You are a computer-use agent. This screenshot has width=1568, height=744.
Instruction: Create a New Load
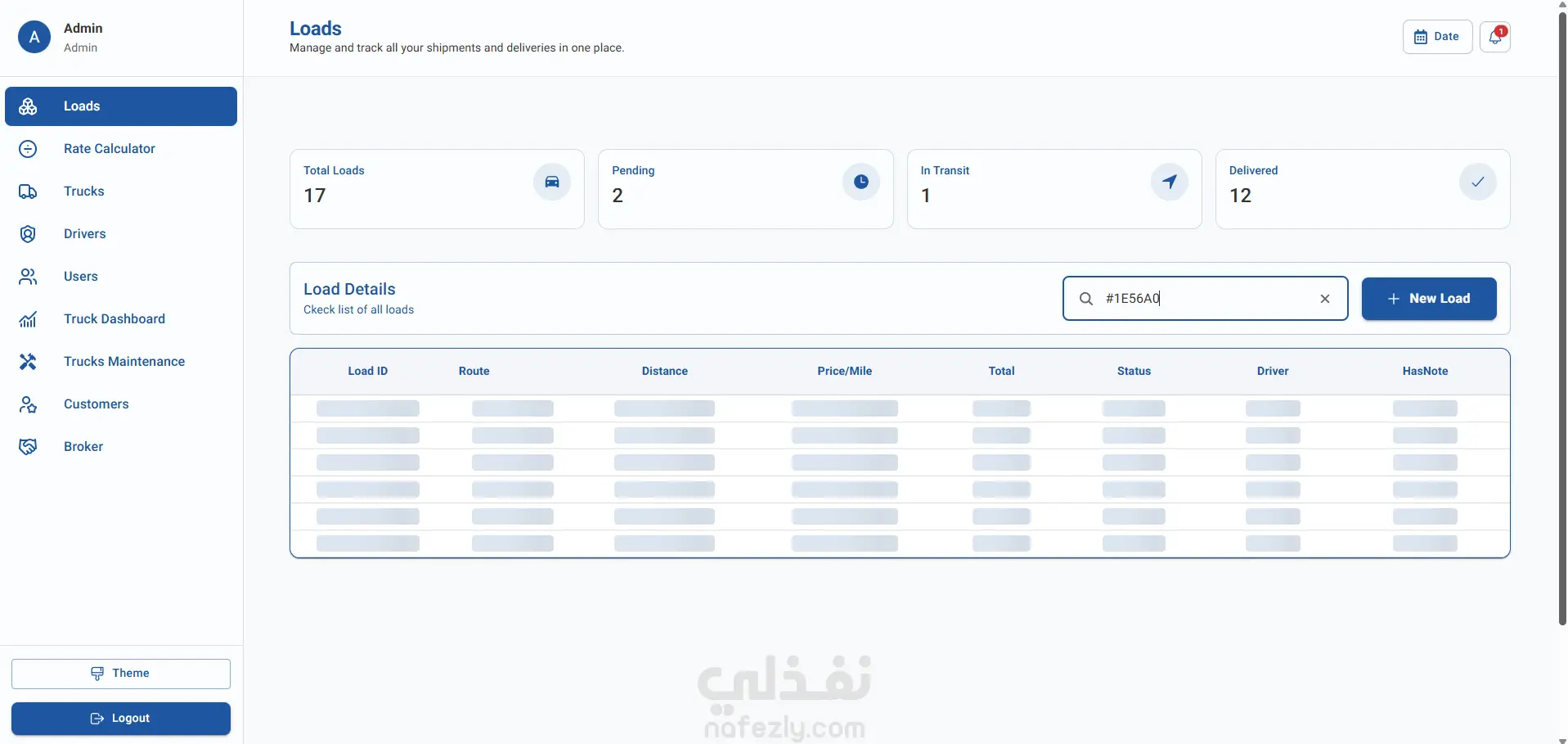click(x=1429, y=299)
